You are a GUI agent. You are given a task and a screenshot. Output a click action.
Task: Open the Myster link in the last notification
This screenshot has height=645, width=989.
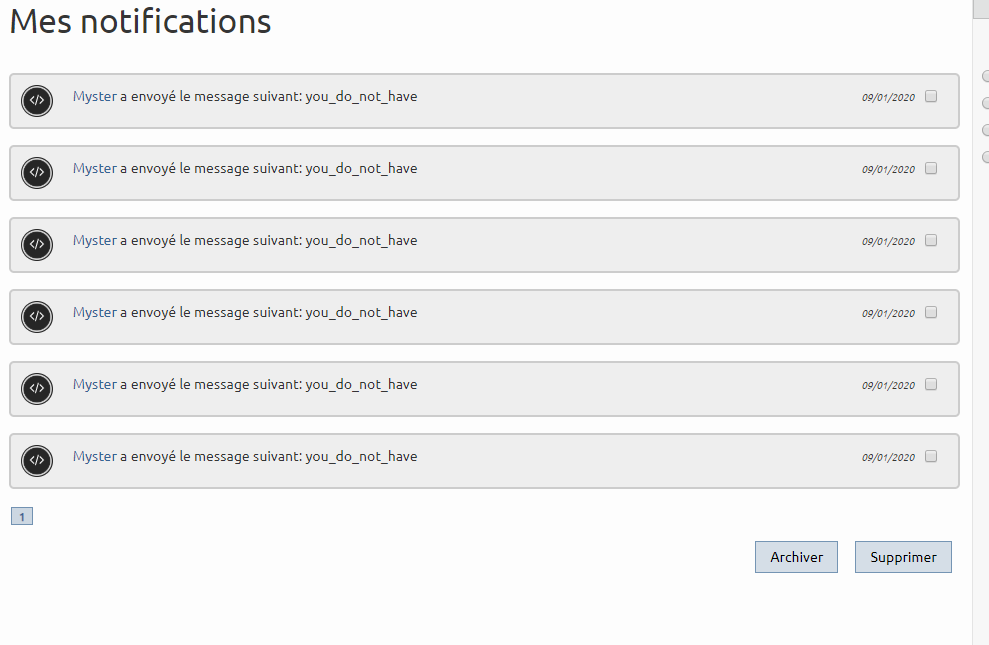(x=95, y=457)
